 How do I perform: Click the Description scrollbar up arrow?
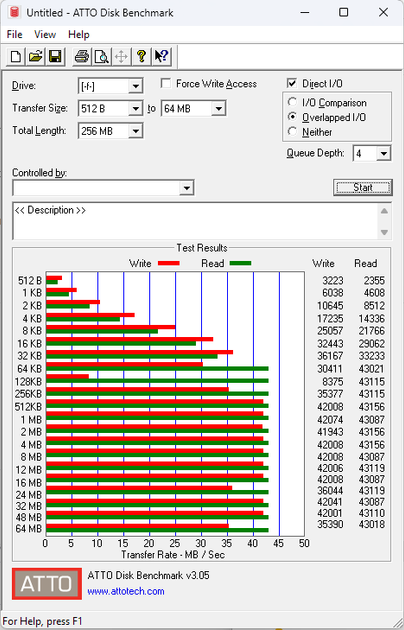pyautogui.click(x=384, y=211)
